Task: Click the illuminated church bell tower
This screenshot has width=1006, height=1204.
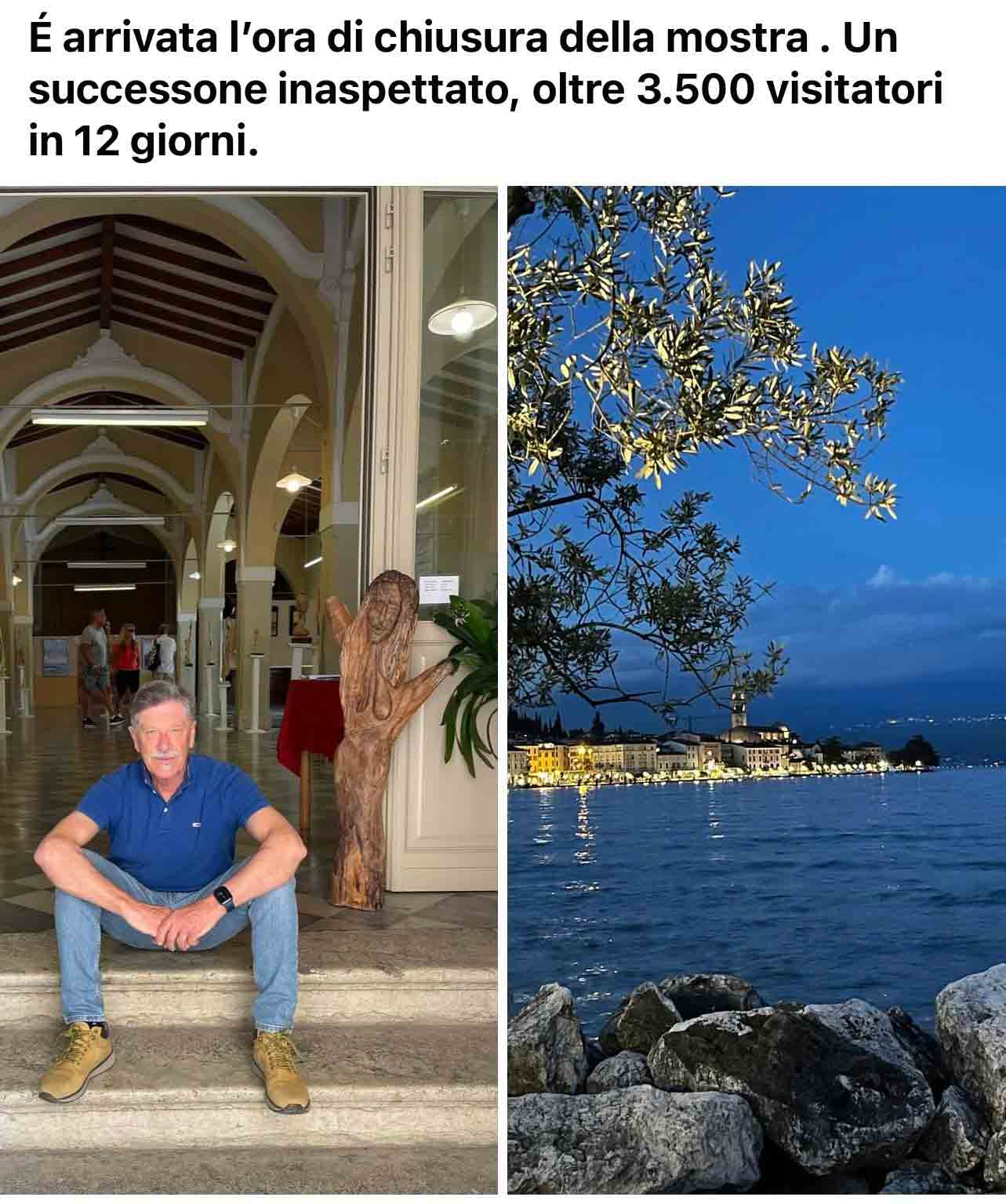Action: click(x=738, y=711)
